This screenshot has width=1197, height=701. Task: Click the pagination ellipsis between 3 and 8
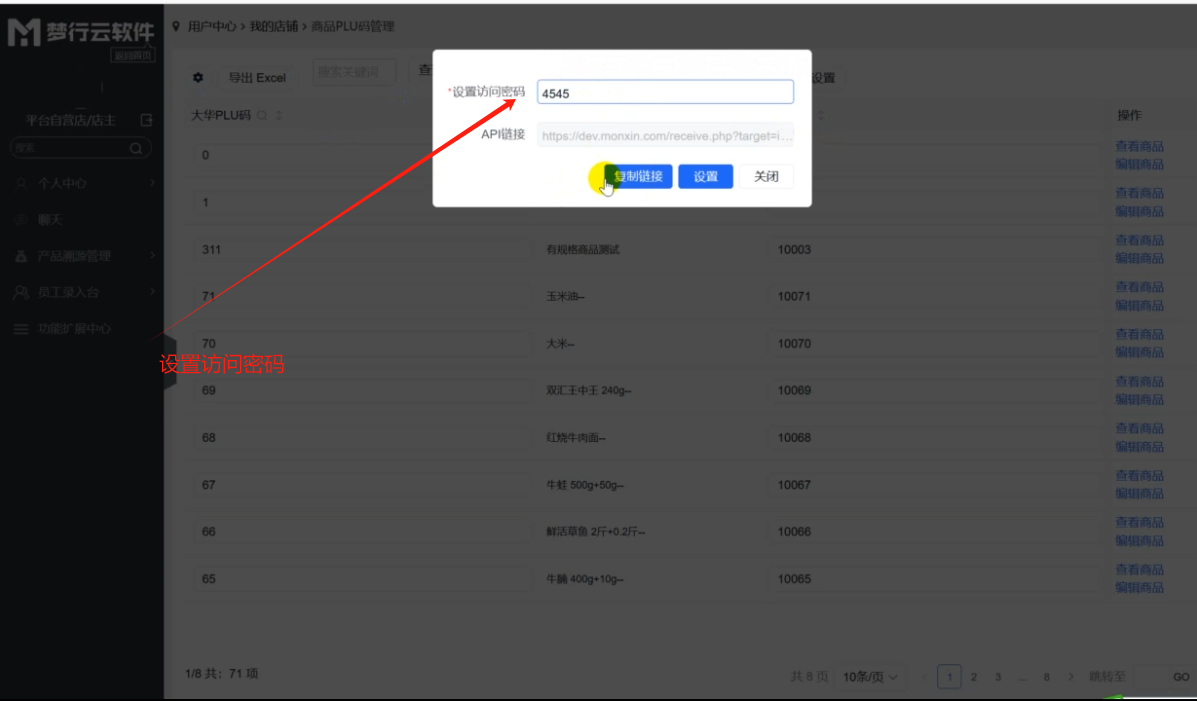click(1022, 677)
